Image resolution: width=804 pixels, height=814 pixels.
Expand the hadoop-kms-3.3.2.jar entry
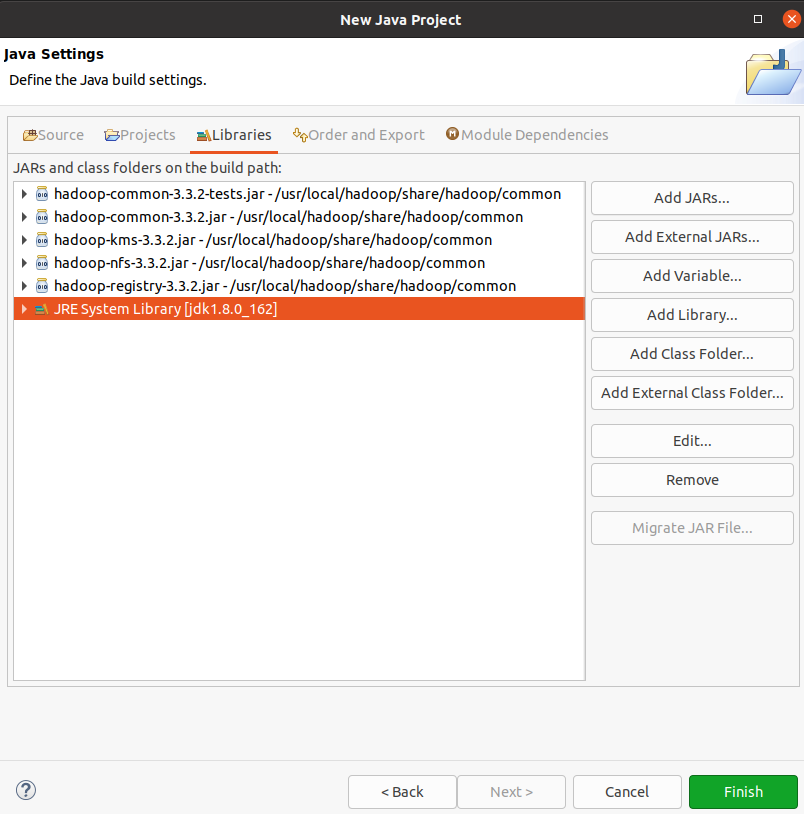[x=22, y=240]
